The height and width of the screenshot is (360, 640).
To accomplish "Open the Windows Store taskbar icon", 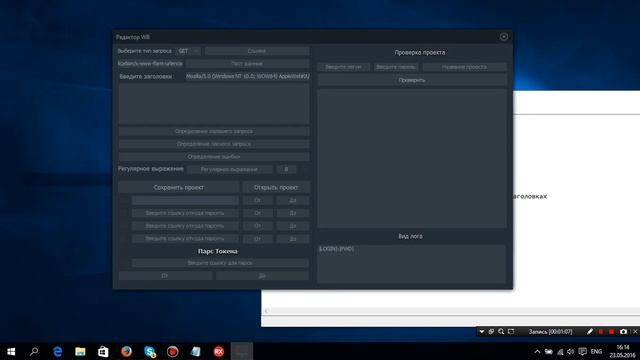I will pyautogui.click(x=103, y=351).
